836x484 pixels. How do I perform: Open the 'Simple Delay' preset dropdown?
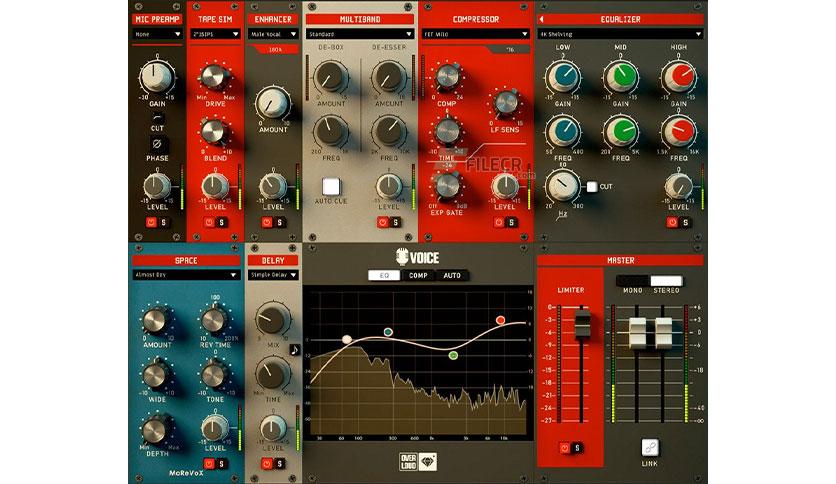[273, 275]
